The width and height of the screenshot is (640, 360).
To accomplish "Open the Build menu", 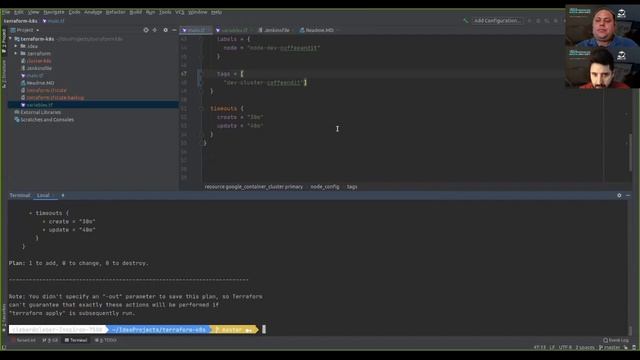I will [x=136, y=12].
